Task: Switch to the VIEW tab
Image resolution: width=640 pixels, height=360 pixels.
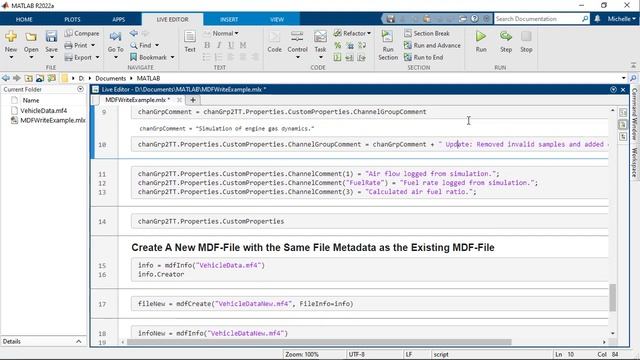Action: (x=277, y=19)
